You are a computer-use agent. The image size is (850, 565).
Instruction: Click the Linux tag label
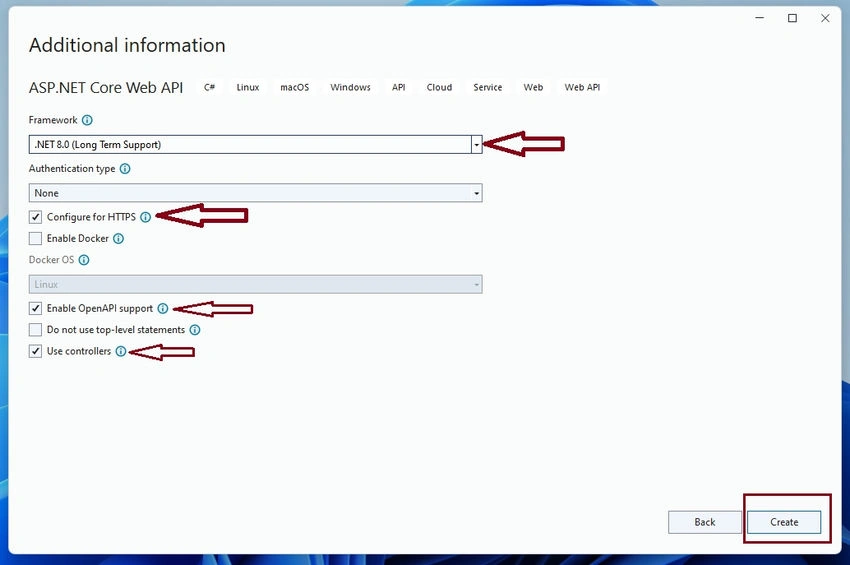click(248, 87)
